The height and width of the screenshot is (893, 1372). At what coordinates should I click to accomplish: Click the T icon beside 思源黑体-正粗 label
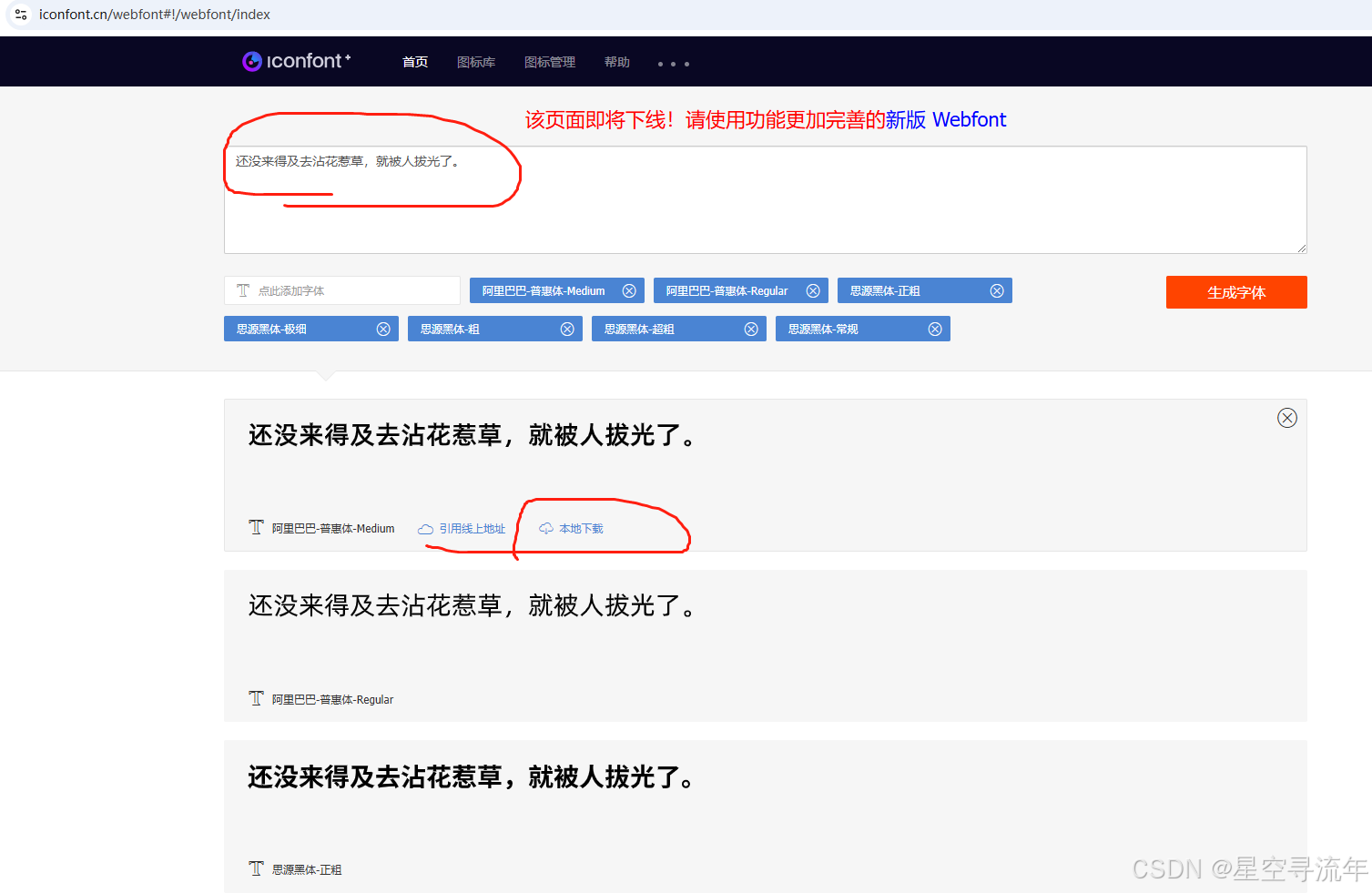pos(256,868)
